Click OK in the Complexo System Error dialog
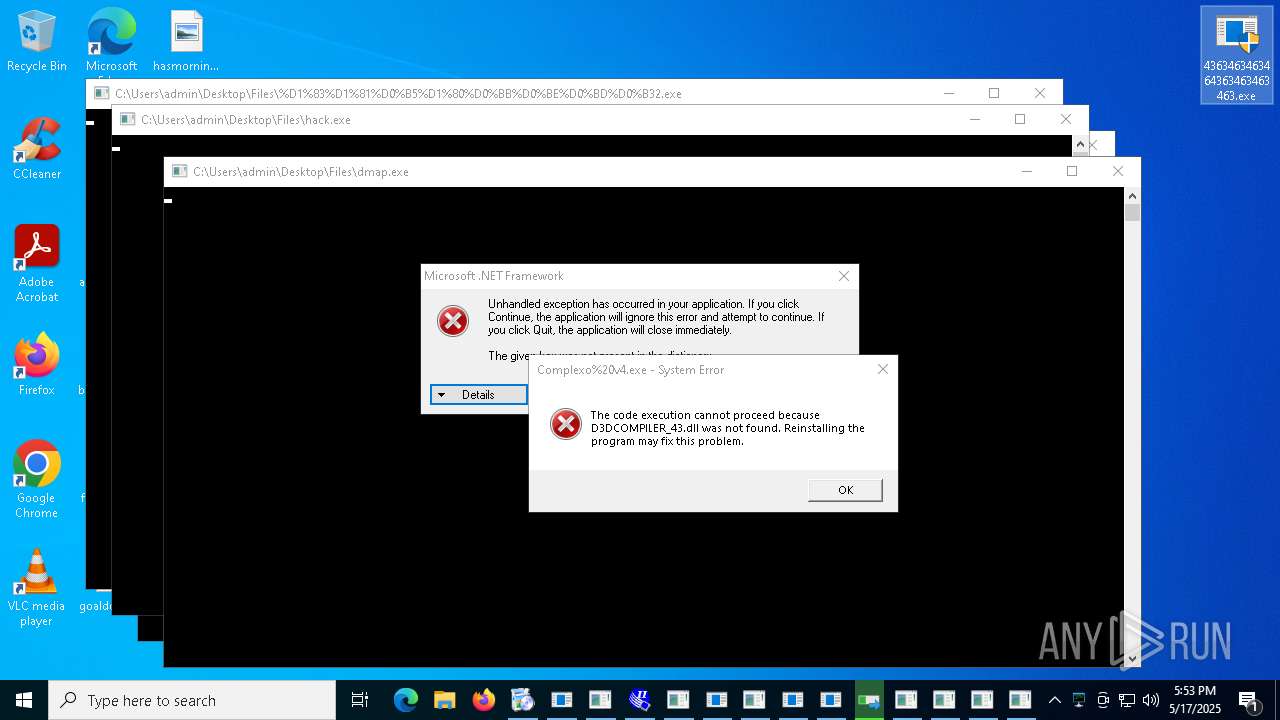 pyautogui.click(x=845, y=490)
